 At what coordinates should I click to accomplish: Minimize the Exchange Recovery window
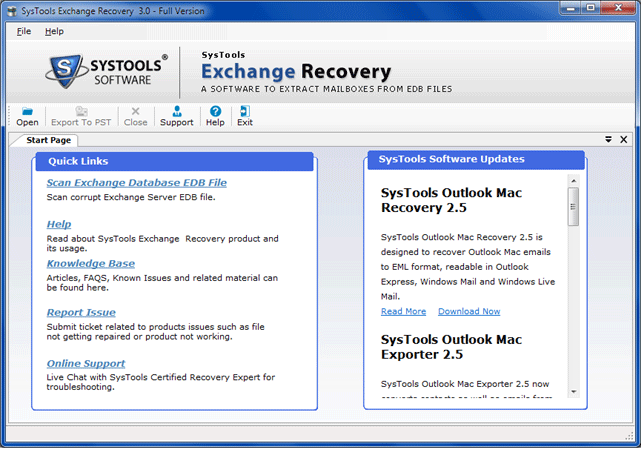(x=571, y=8)
